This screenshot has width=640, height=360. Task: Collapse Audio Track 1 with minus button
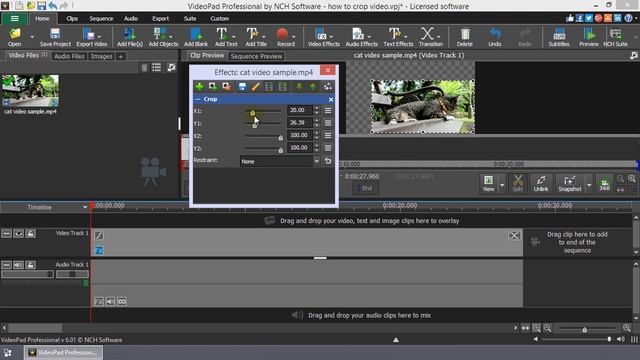click(x=7, y=265)
